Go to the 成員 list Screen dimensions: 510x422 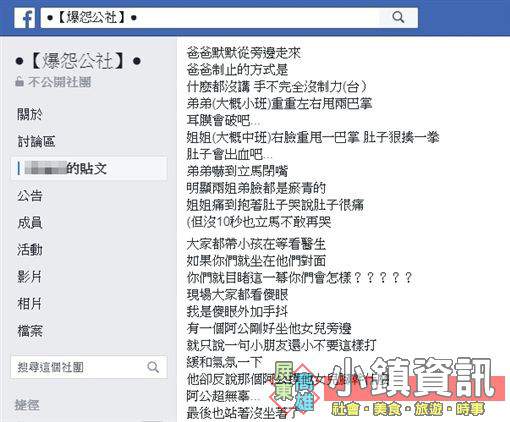click(30, 223)
